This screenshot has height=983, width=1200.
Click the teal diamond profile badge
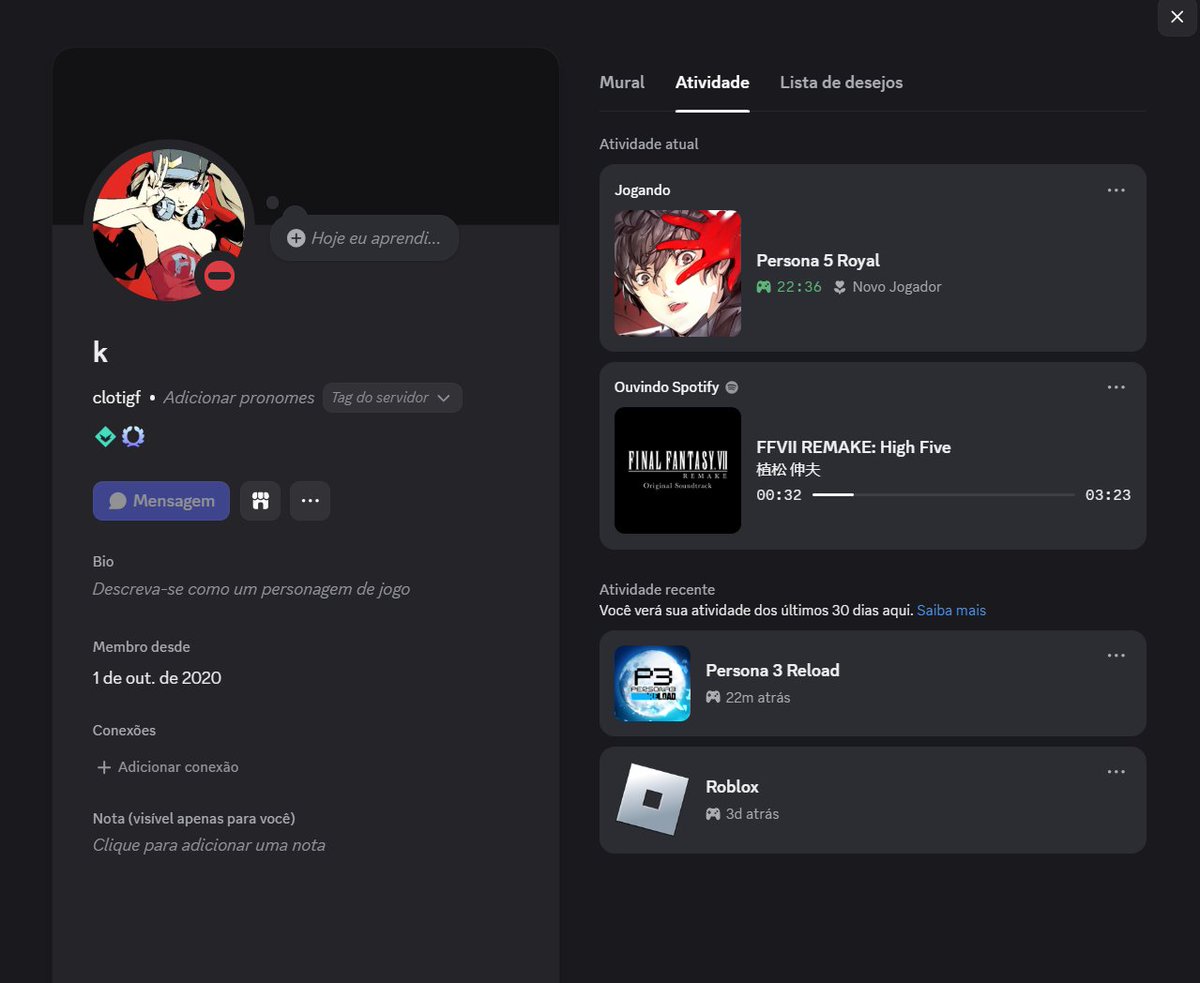pos(105,437)
